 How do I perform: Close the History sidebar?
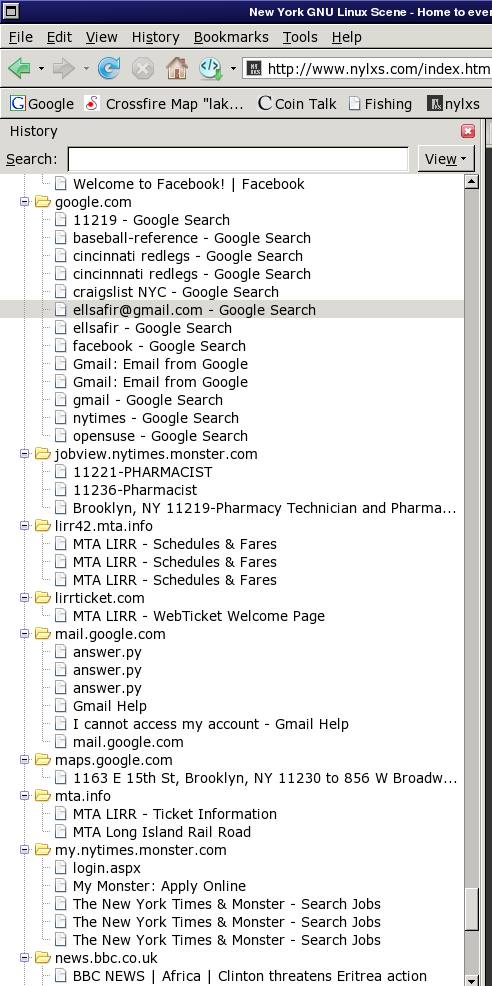pos(468,131)
